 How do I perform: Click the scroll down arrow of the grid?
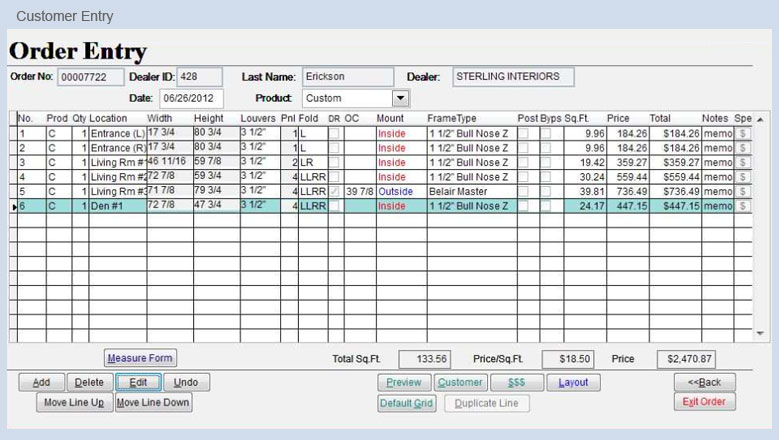760,333
